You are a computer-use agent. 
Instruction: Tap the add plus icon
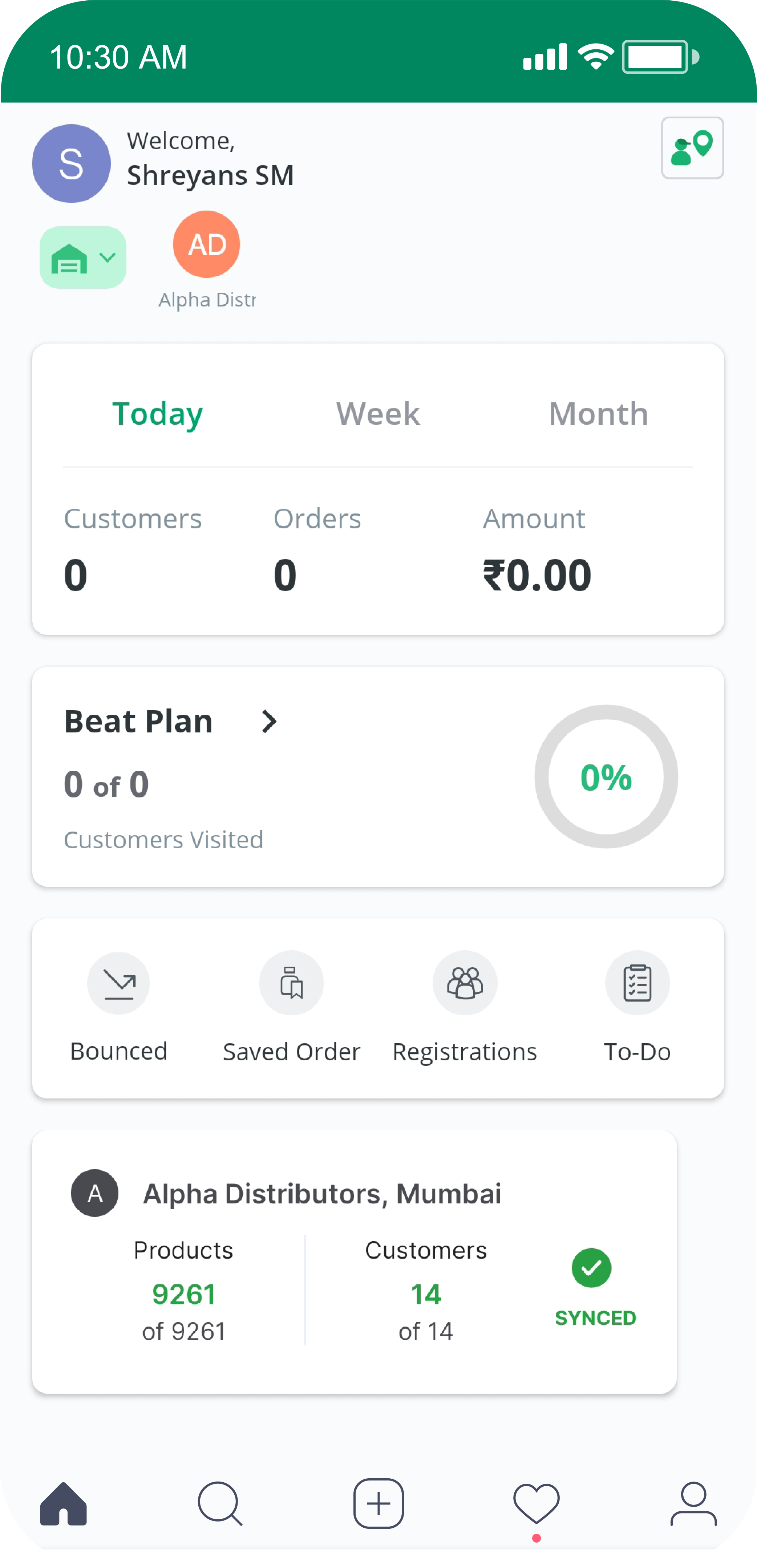(x=378, y=1503)
